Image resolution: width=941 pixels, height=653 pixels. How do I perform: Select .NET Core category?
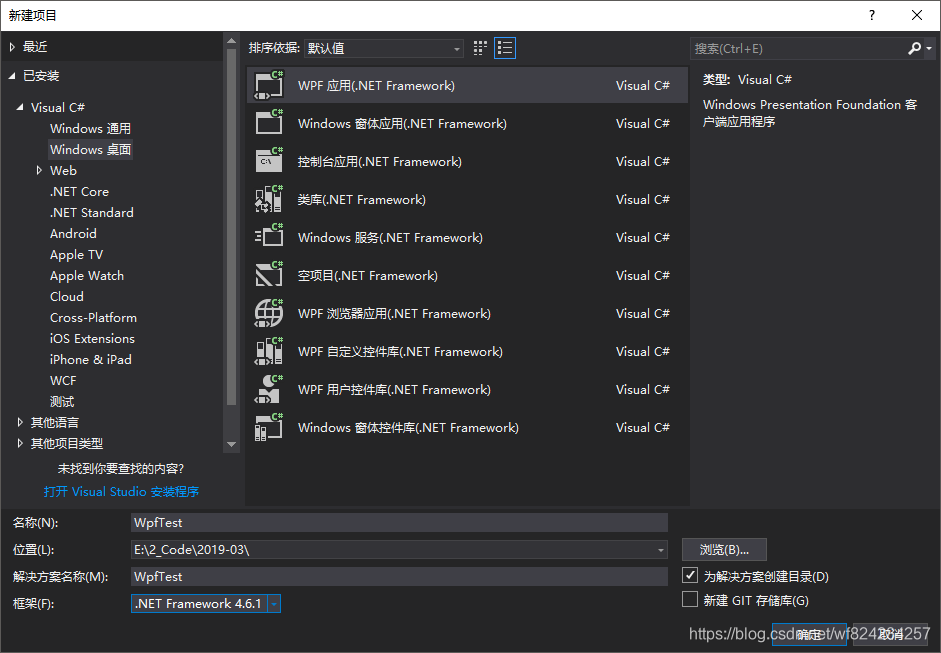(79, 191)
